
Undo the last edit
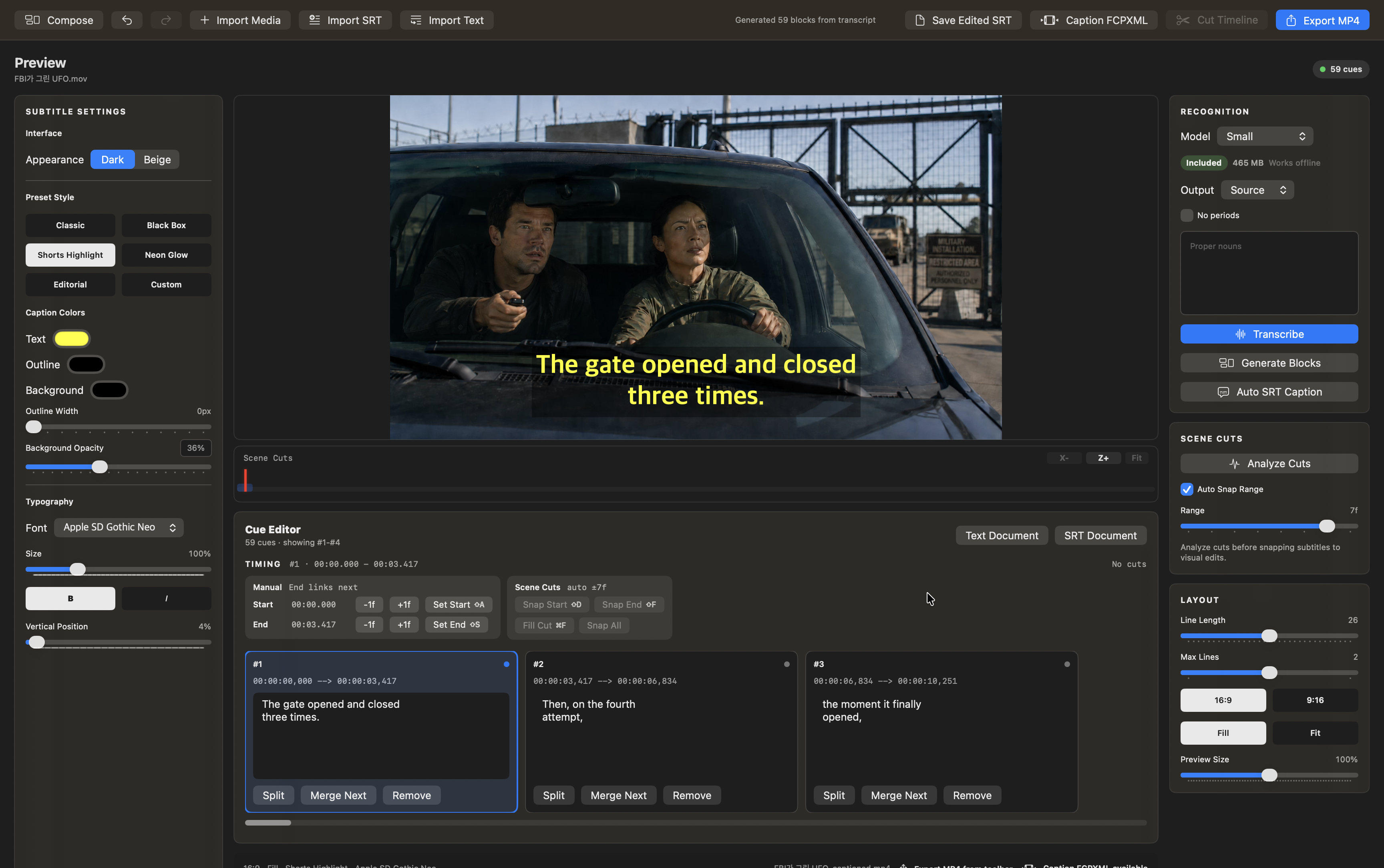[127, 20]
